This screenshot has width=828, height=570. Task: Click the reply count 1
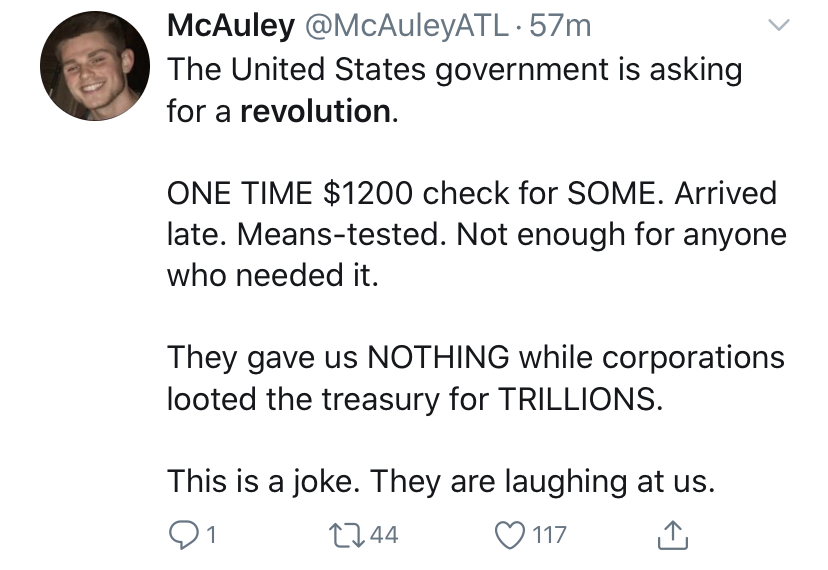[211, 535]
